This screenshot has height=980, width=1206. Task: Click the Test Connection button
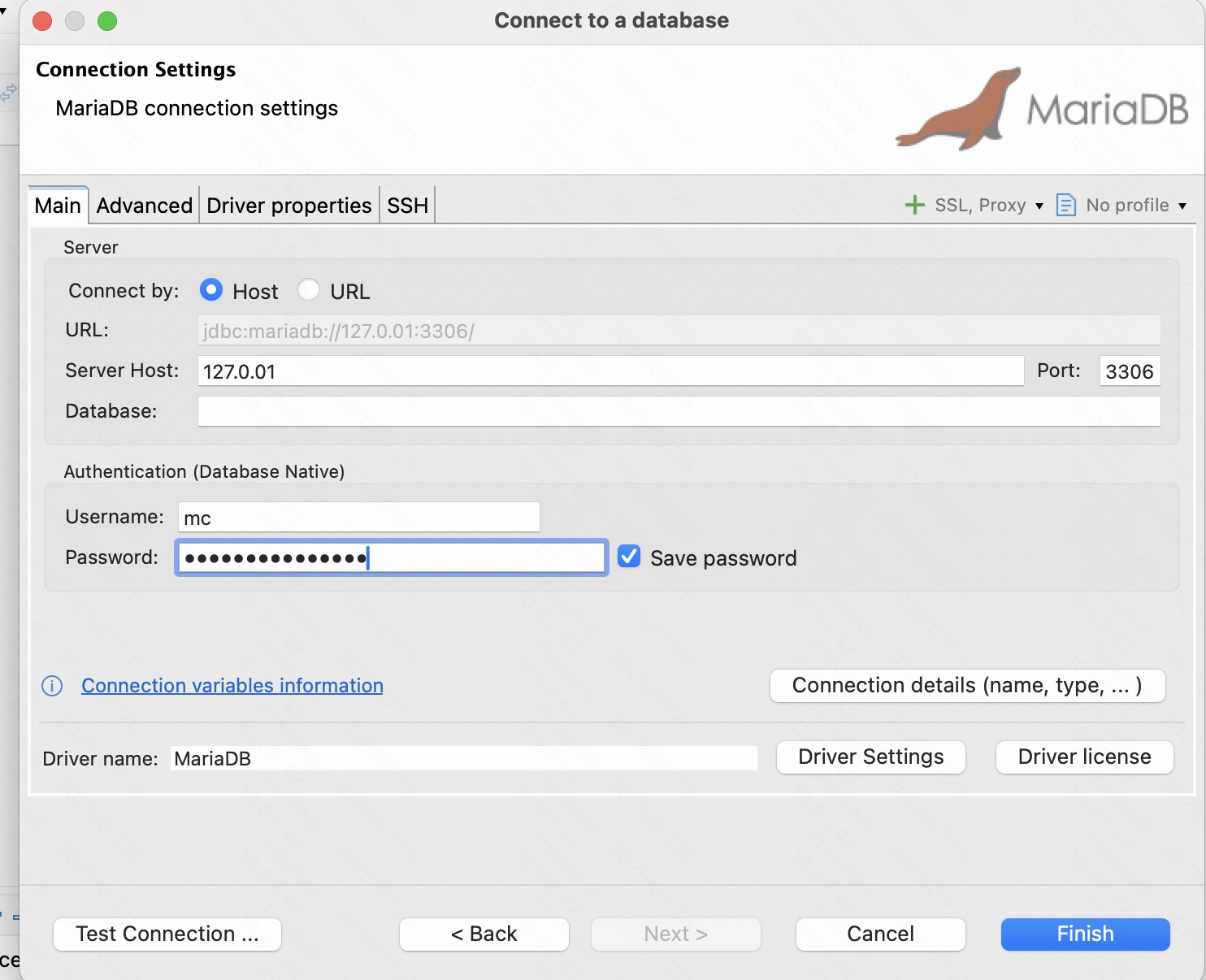167,934
